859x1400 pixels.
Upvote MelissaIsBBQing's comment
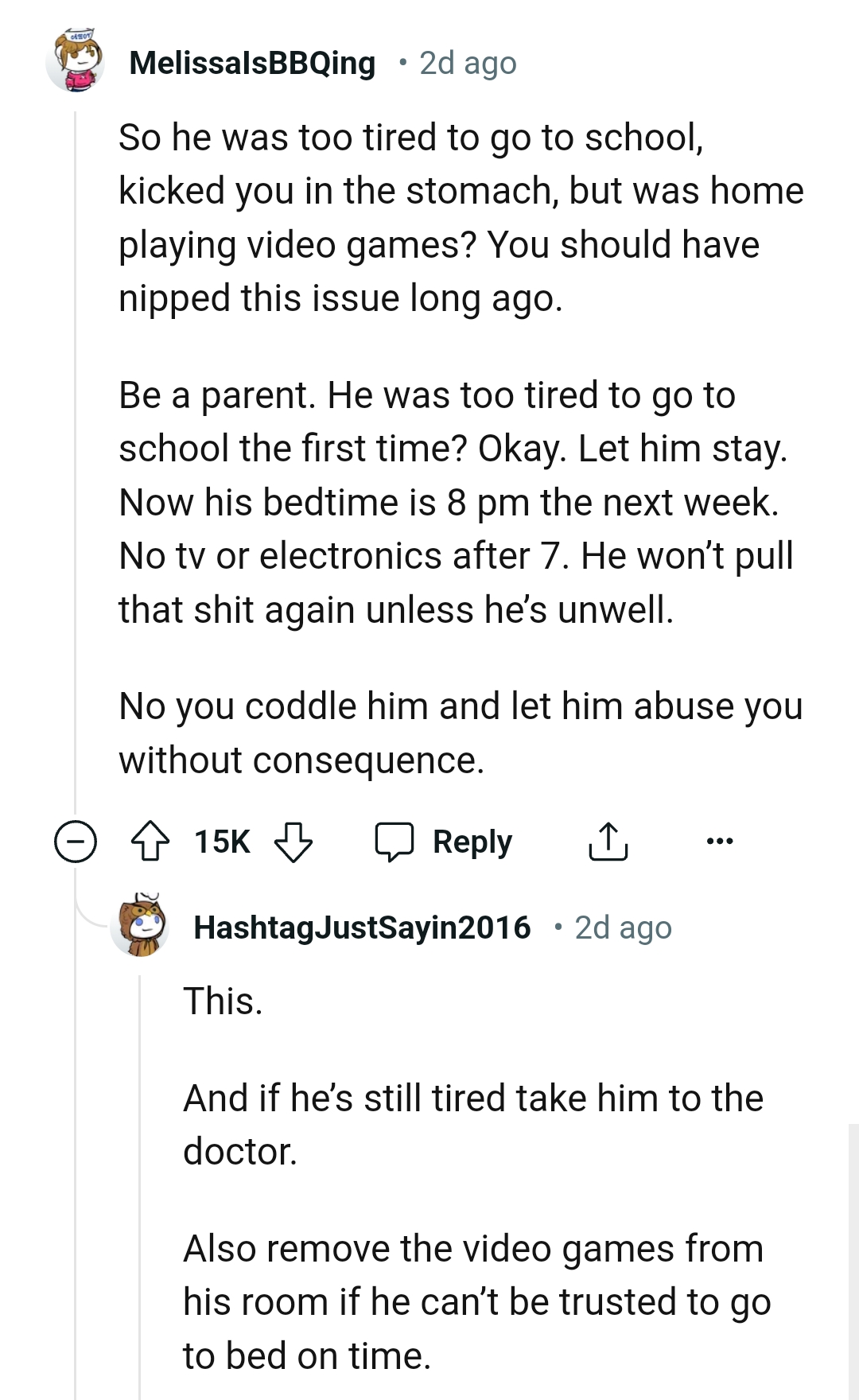pos(150,842)
